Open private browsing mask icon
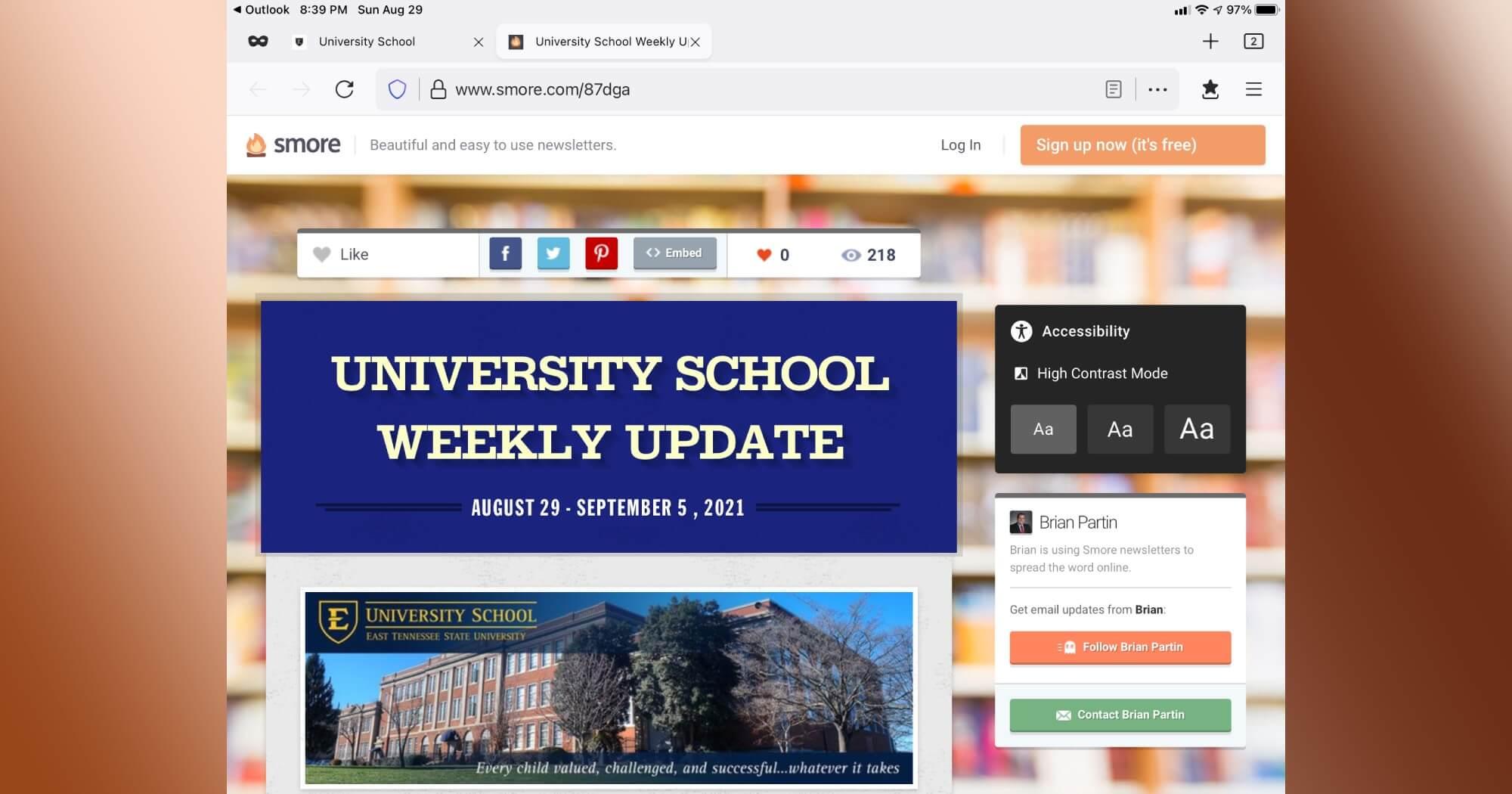This screenshot has width=1512, height=794. pos(258,42)
